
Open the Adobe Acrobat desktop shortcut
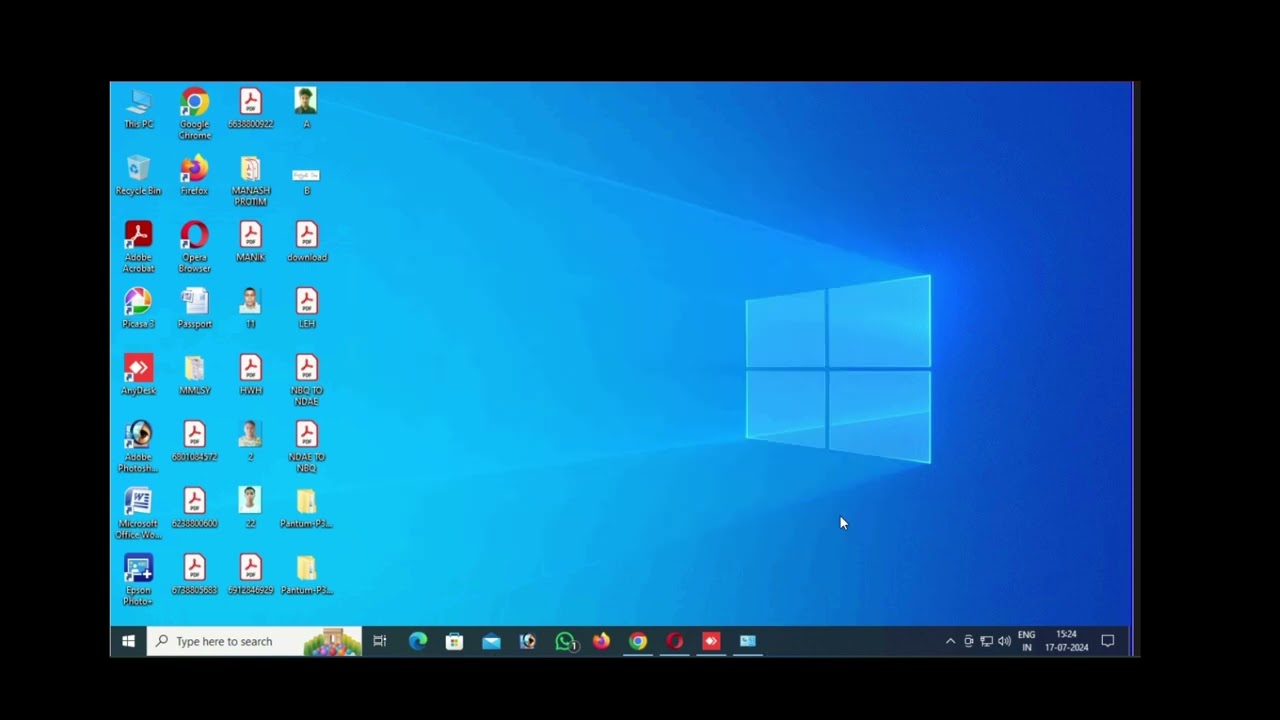pos(138,247)
